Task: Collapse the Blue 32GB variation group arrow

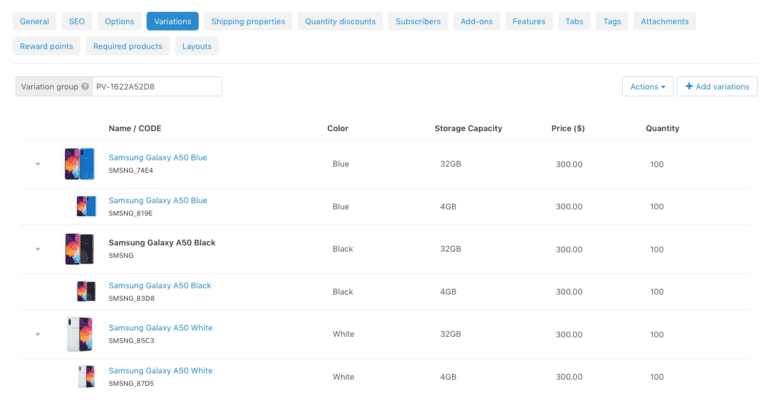Action: pos(38,164)
